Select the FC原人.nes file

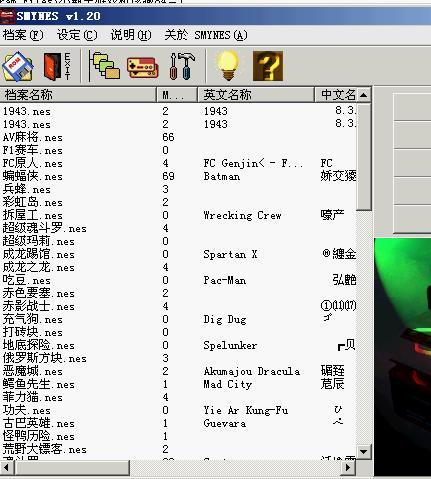click(x=33, y=163)
